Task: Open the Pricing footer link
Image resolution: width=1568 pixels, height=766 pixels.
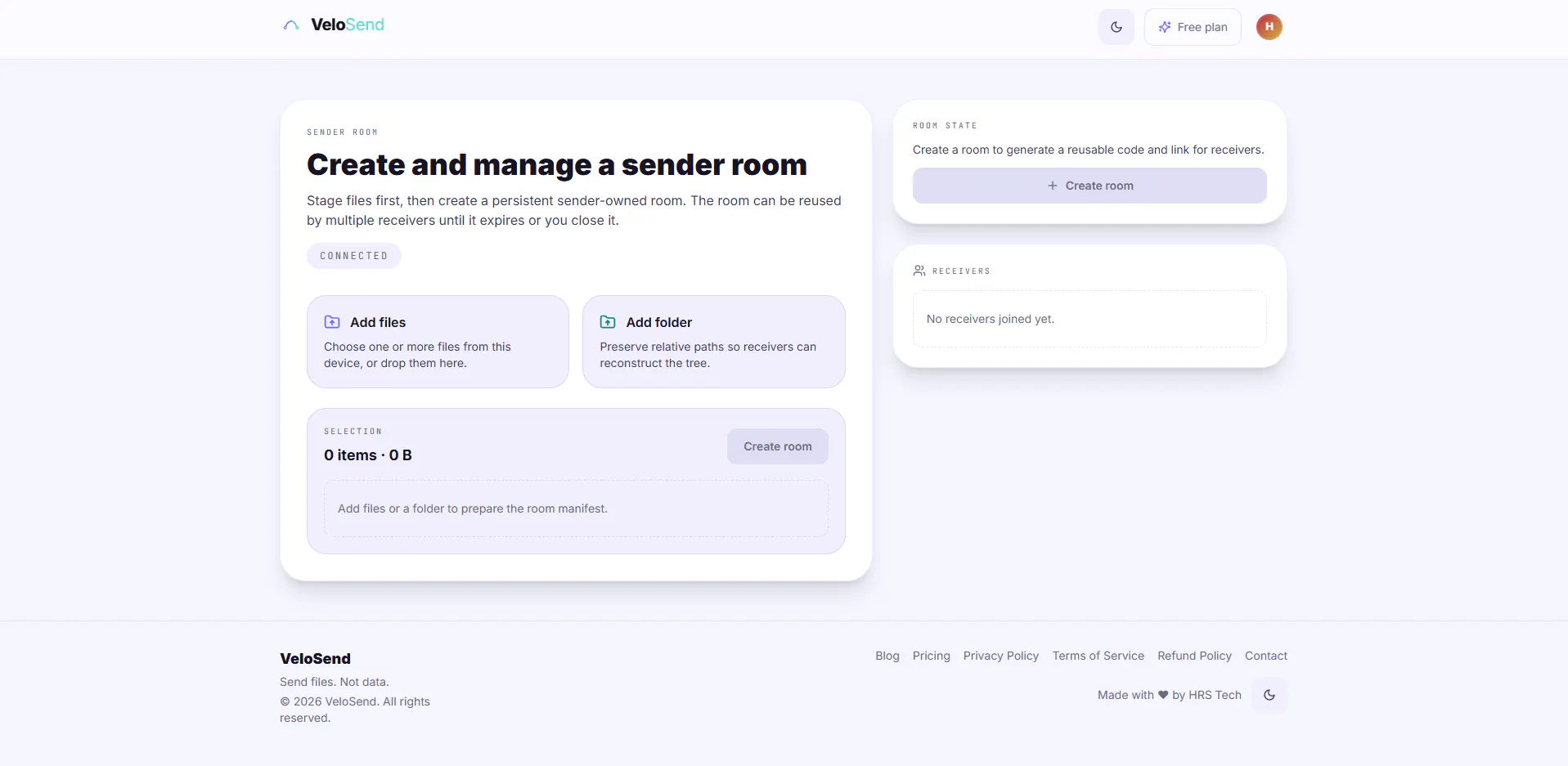Action: (932, 656)
